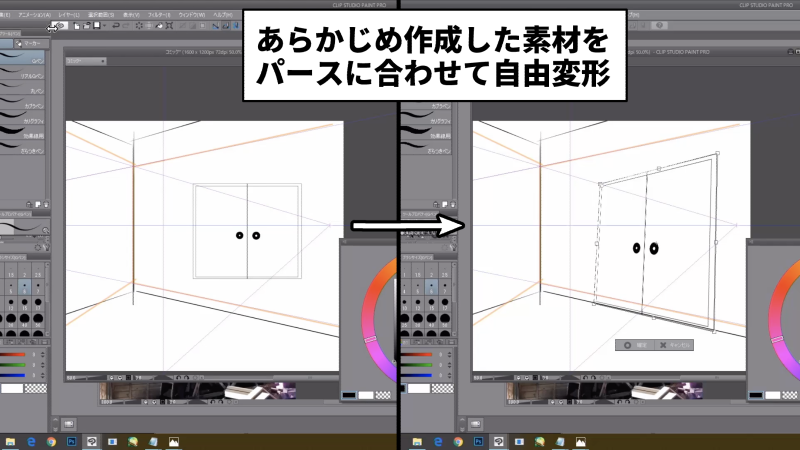Close the コミック canvas tab in left window
Screen dimensions: 800x450
click(x=103, y=61)
